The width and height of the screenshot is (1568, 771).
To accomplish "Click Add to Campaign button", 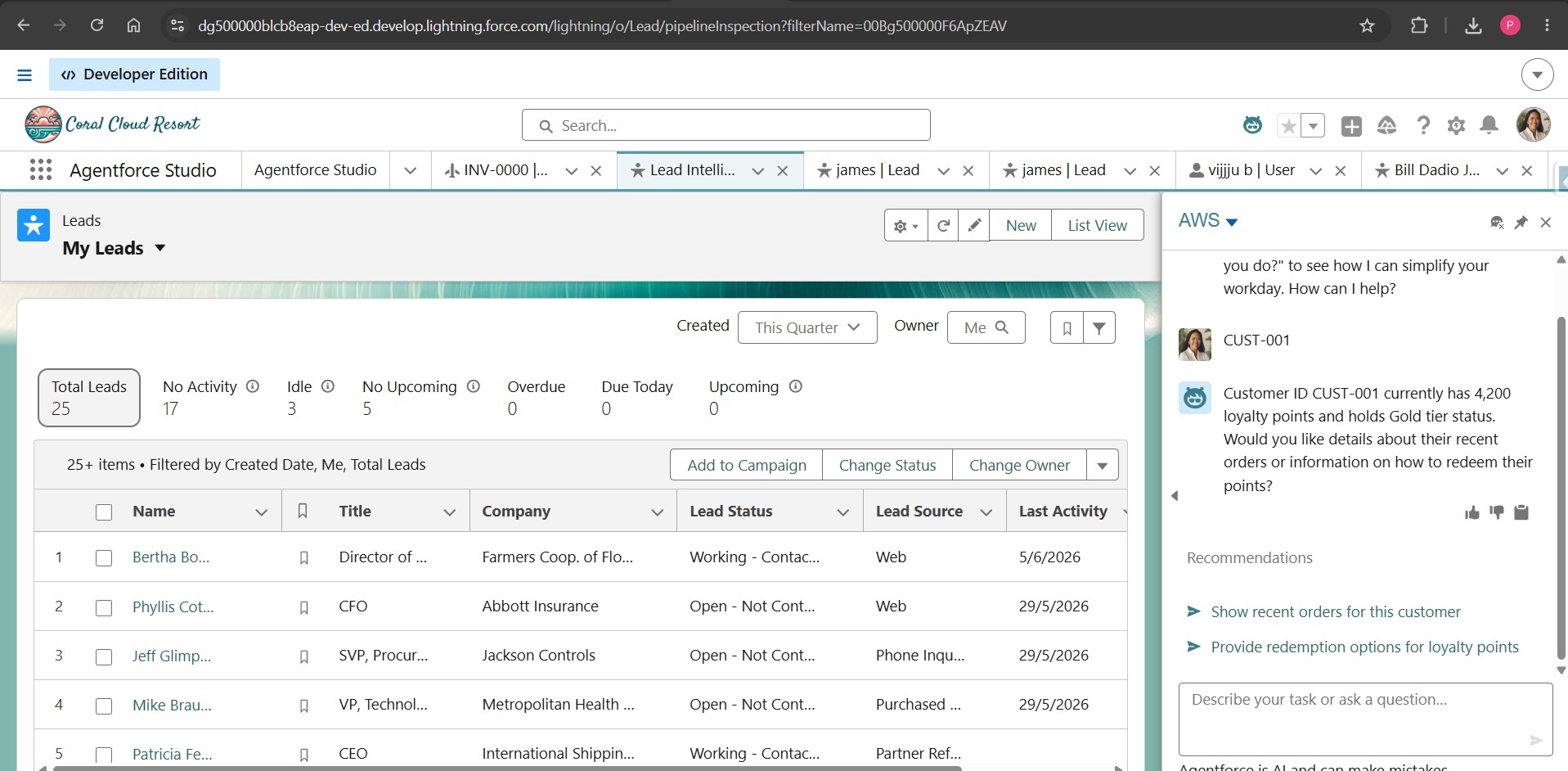I will 747,465.
